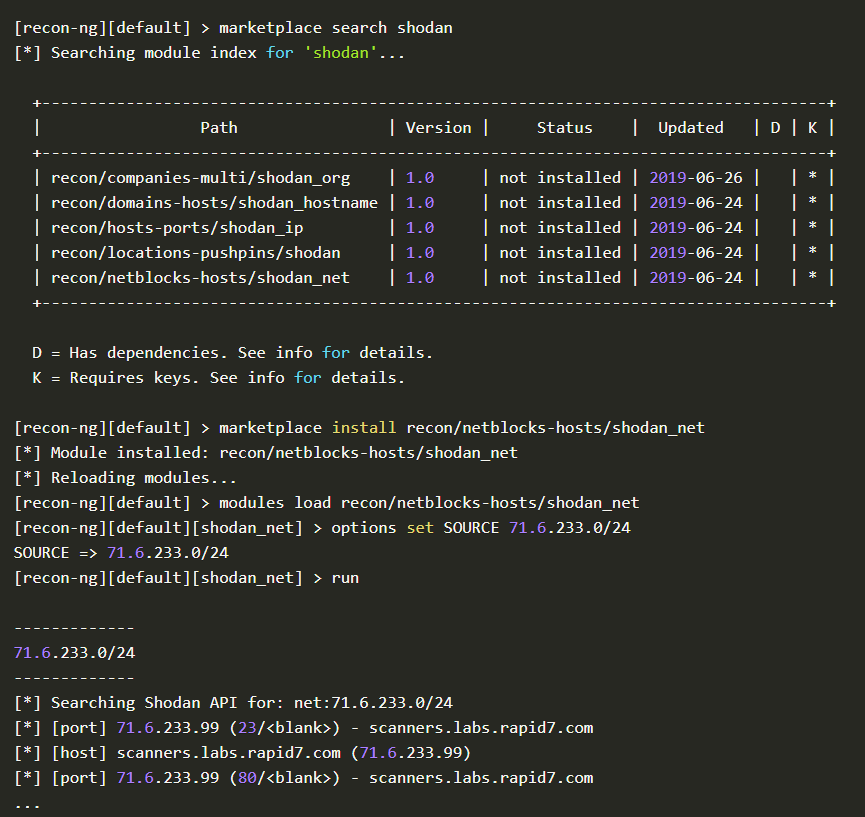
Task: Click the yellow 'set' keyword in options command
Action: pos(420,528)
